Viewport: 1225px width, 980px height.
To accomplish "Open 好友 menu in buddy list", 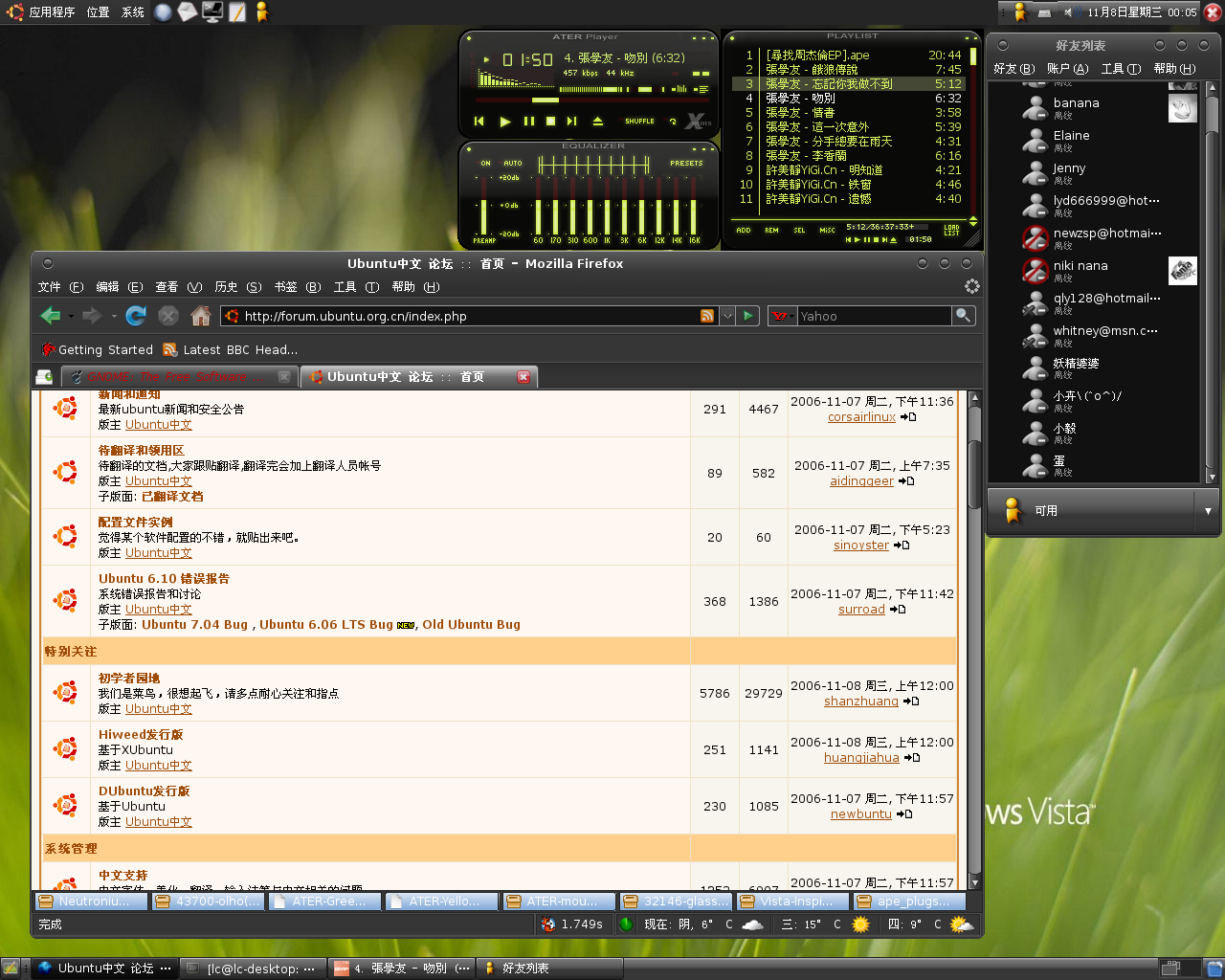I will tap(1014, 69).
